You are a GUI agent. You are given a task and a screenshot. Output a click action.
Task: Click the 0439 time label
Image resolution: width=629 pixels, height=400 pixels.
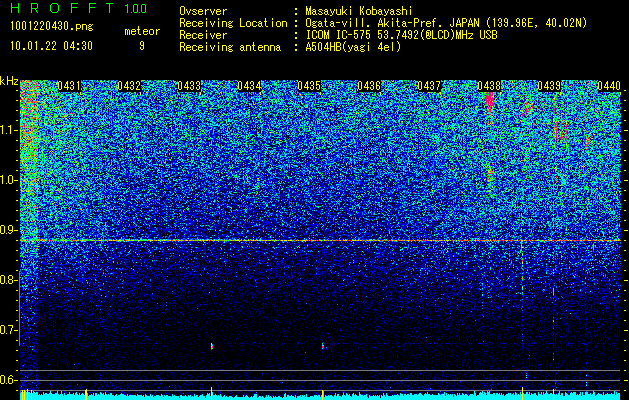click(549, 86)
